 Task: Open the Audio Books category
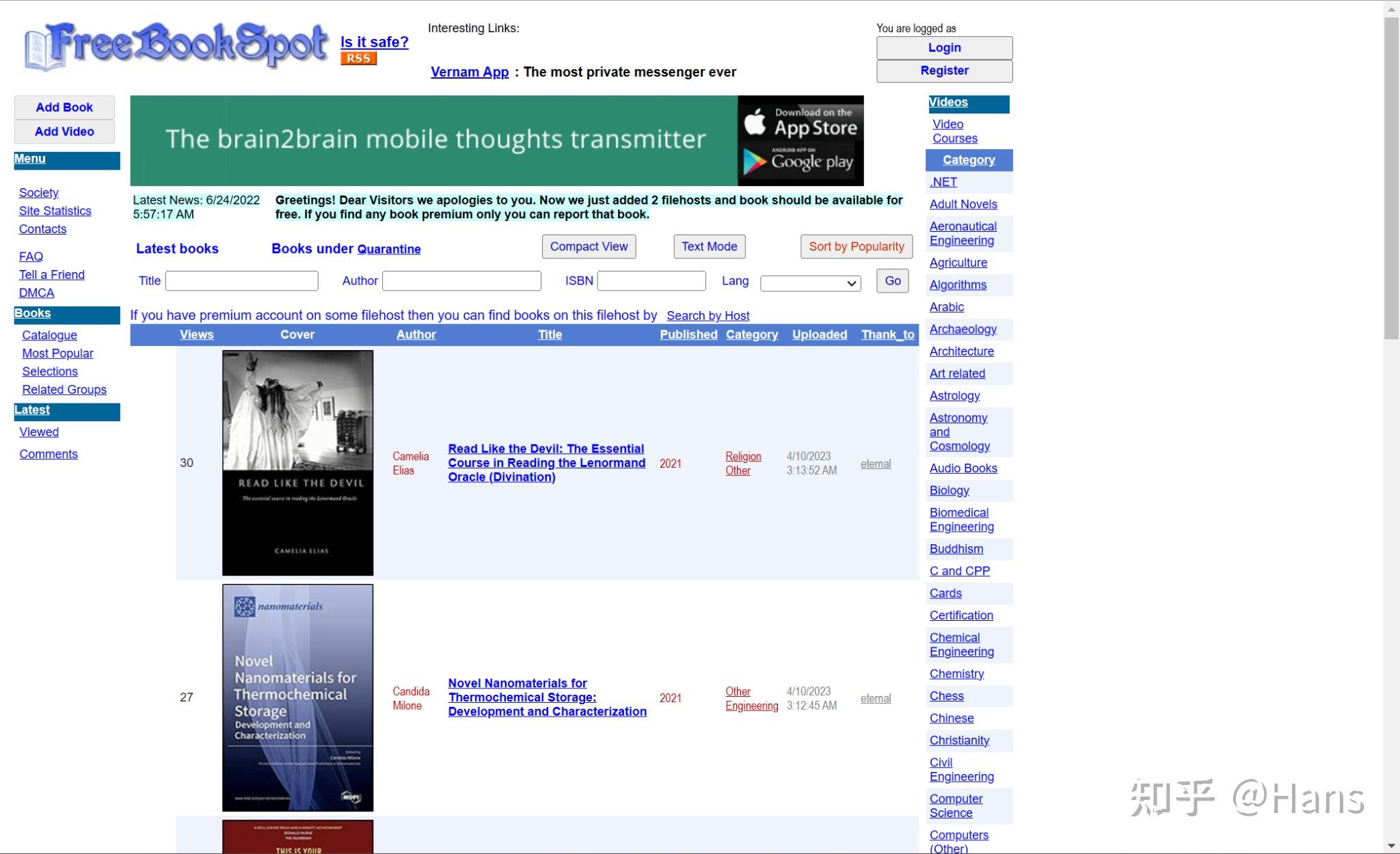click(962, 468)
